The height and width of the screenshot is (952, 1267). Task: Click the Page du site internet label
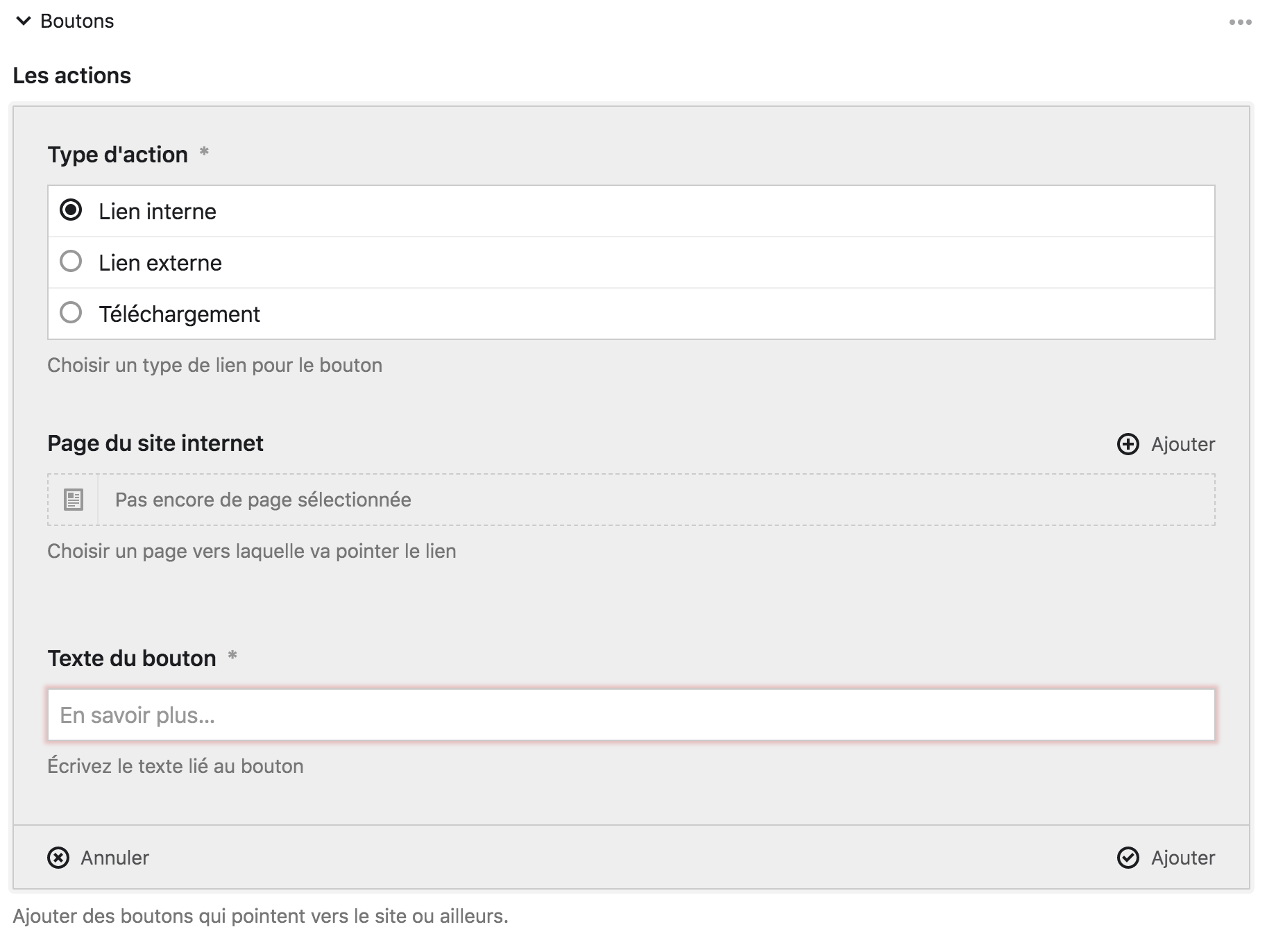(155, 443)
